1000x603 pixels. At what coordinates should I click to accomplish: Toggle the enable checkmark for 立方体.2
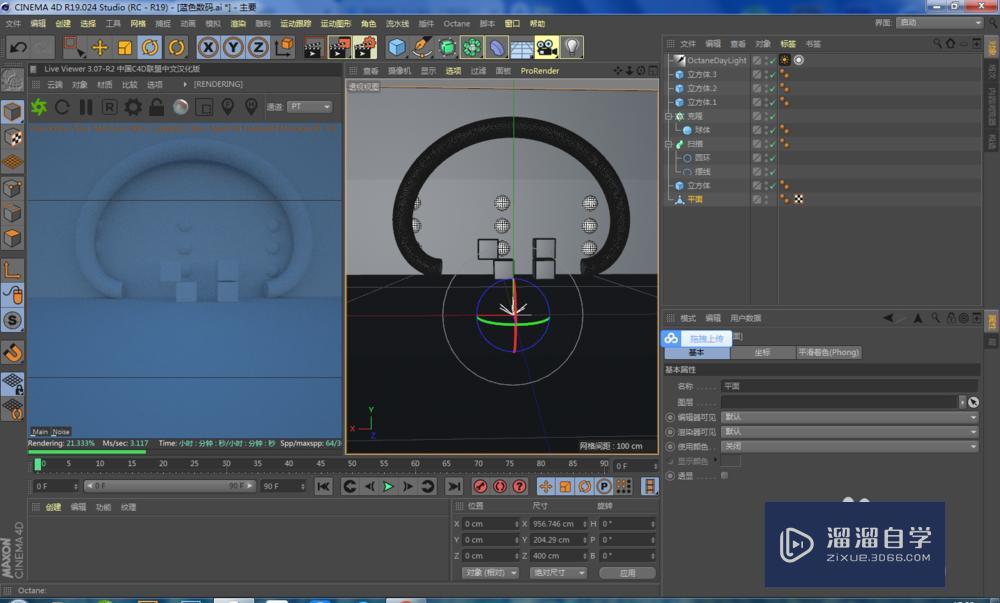coord(773,88)
